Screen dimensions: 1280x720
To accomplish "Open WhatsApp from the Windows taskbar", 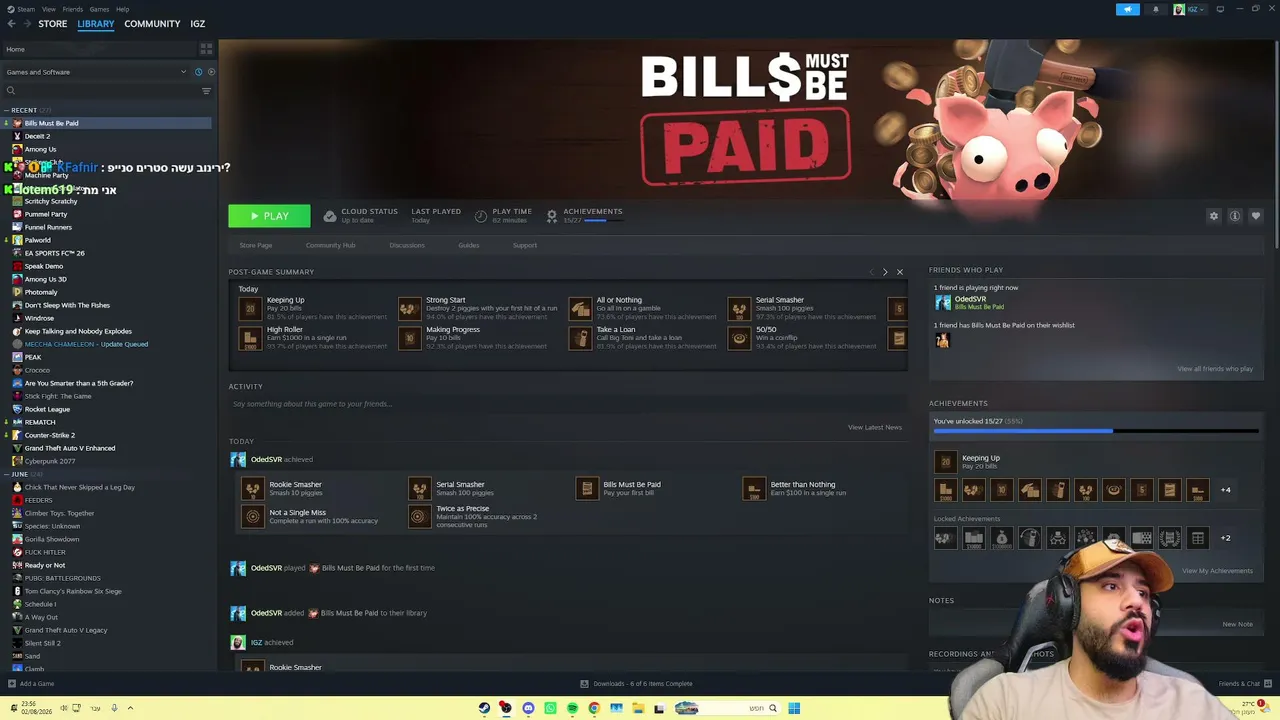I will tap(550, 708).
